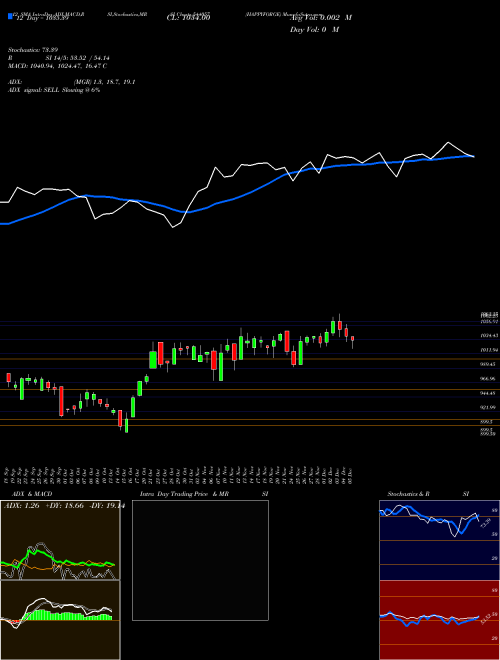Click the Intra Day Trading Price & MR title
The image size is (500, 660).
tap(184, 494)
